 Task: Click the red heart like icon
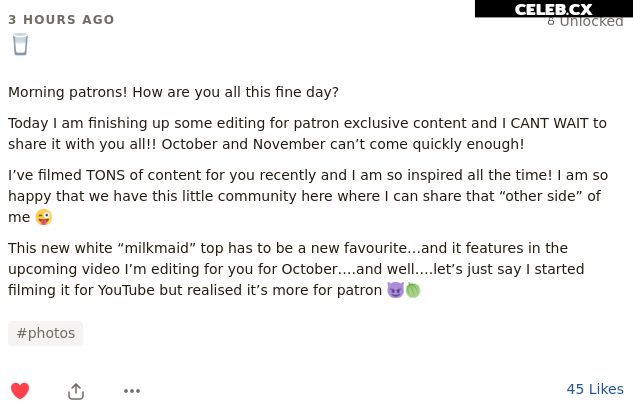(20, 391)
